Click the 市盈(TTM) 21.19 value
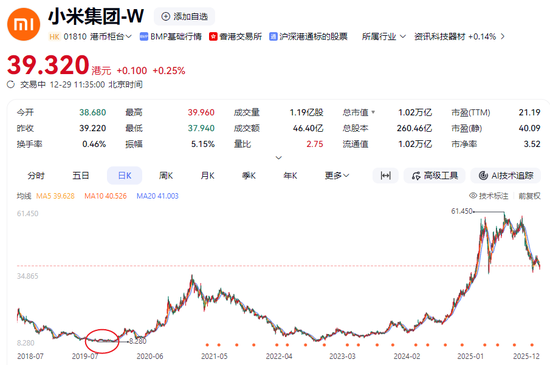Screen dimensions: 550x365 (530, 113)
